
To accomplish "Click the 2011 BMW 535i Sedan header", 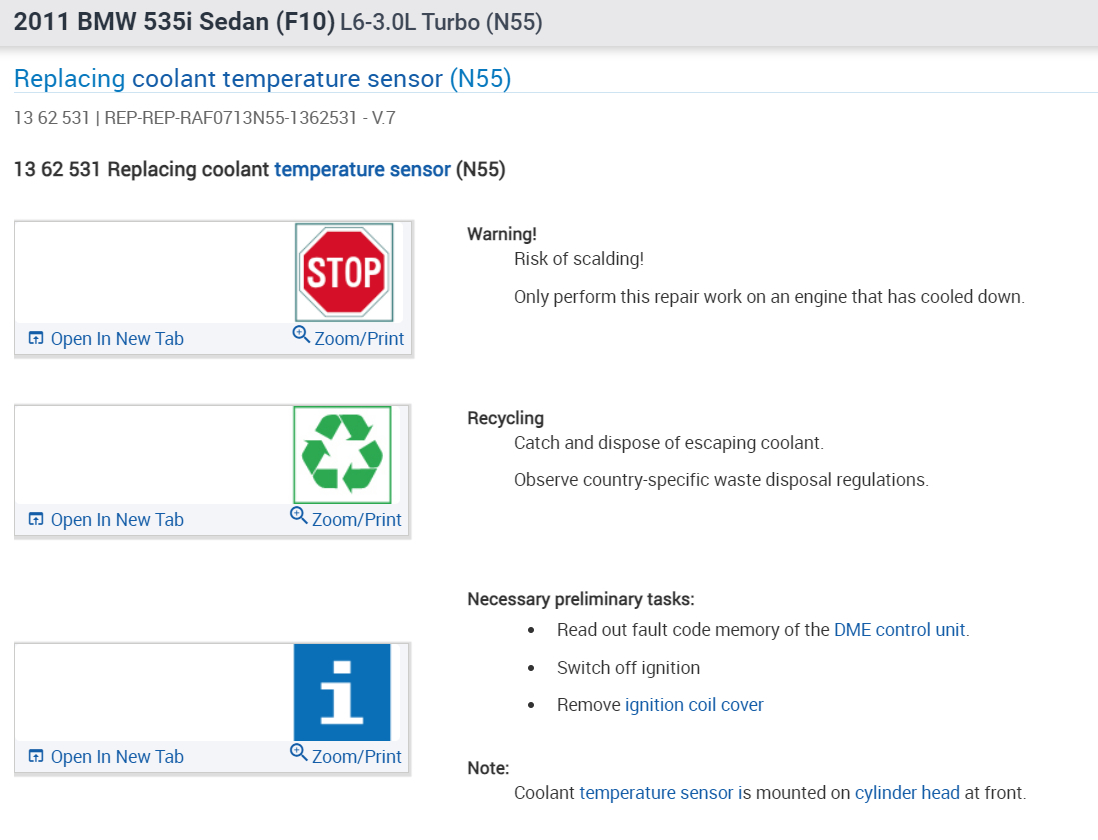I will 175,22.
